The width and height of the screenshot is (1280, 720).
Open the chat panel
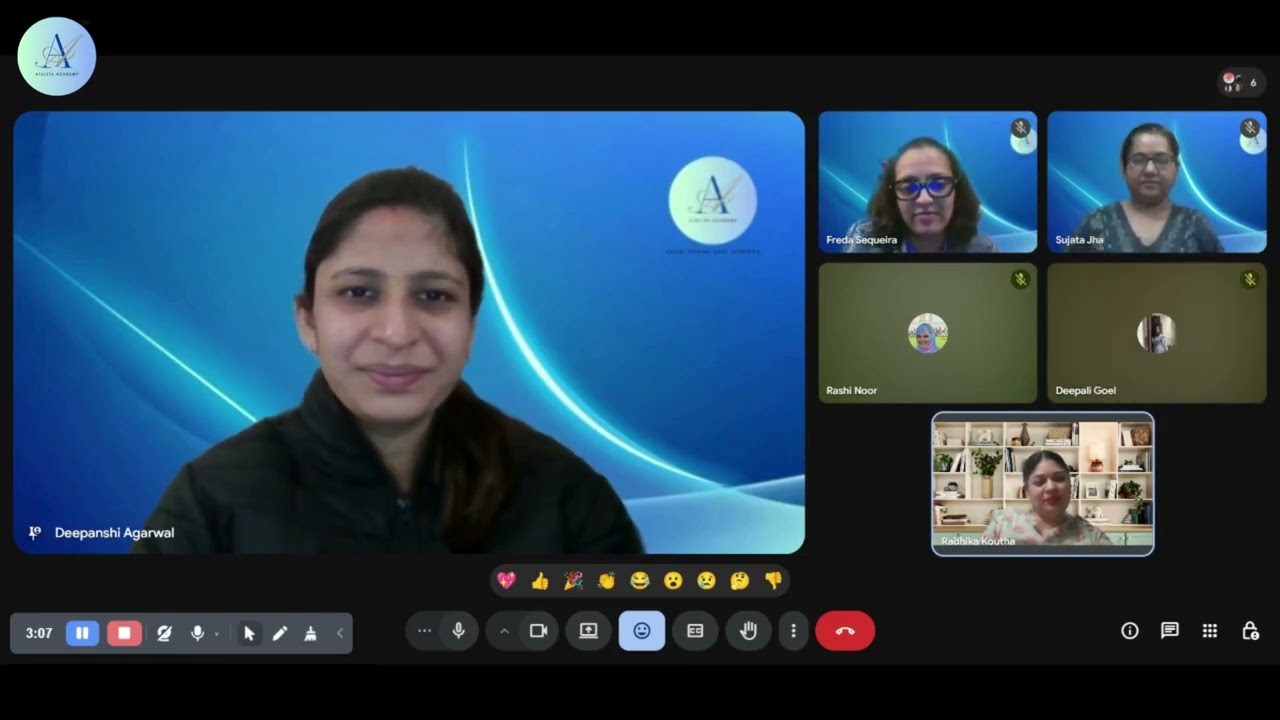[1170, 631]
